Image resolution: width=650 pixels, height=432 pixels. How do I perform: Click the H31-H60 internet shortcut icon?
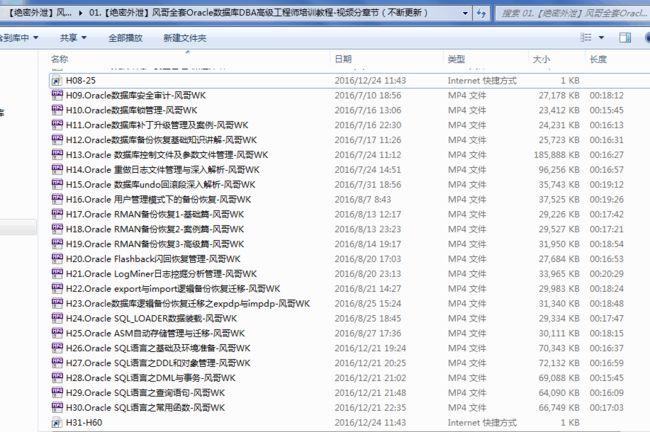(x=56, y=423)
